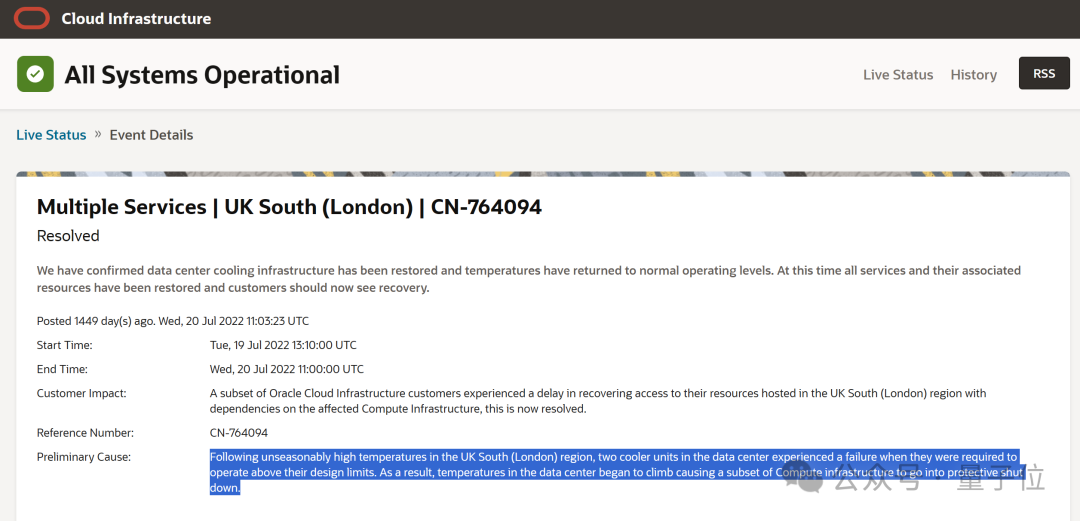This screenshot has width=1080, height=521.
Task: Click the Customer Impact description paragraph
Action: coord(598,401)
